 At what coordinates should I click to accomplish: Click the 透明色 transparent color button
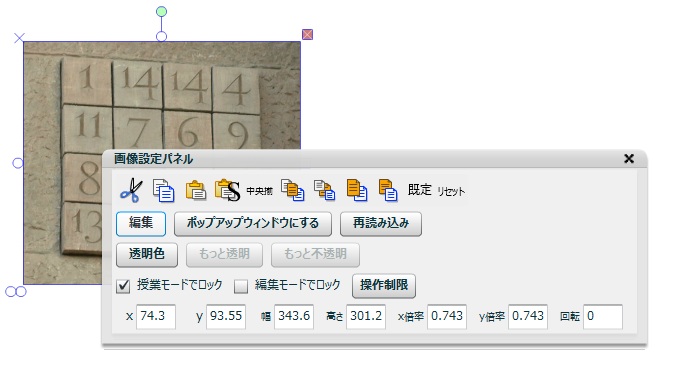click(147, 254)
